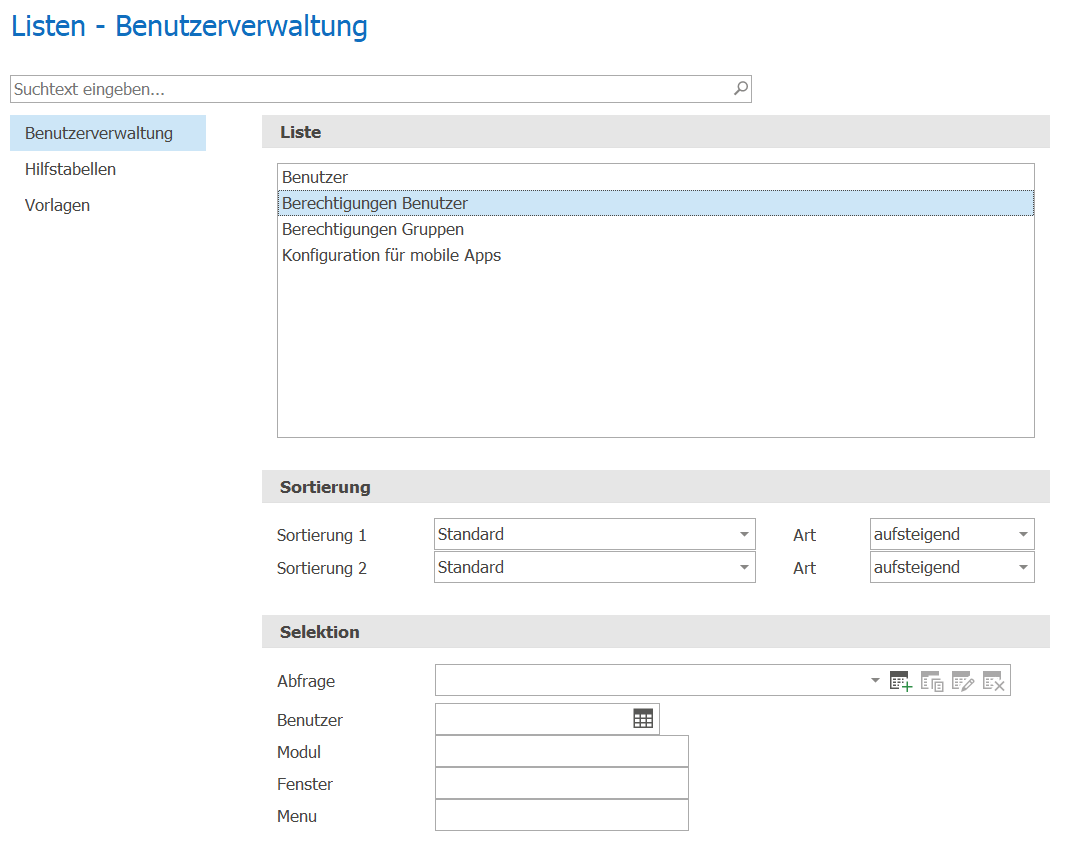Image resolution: width=1067 pixels, height=854 pixels.
Task: Click into the Menu input field
Action: pos(562,815)
